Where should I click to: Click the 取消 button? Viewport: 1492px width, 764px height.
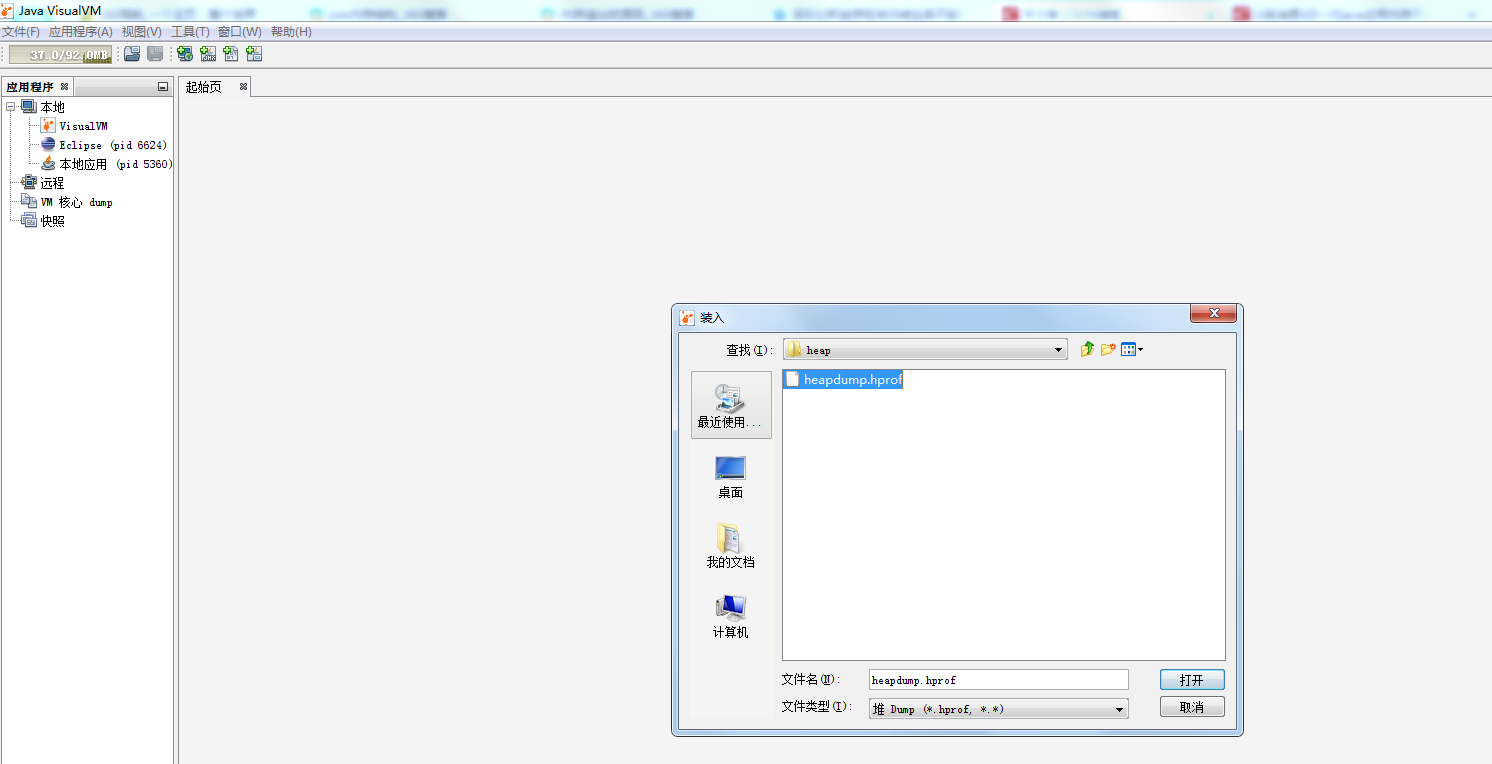[1192, 707]
